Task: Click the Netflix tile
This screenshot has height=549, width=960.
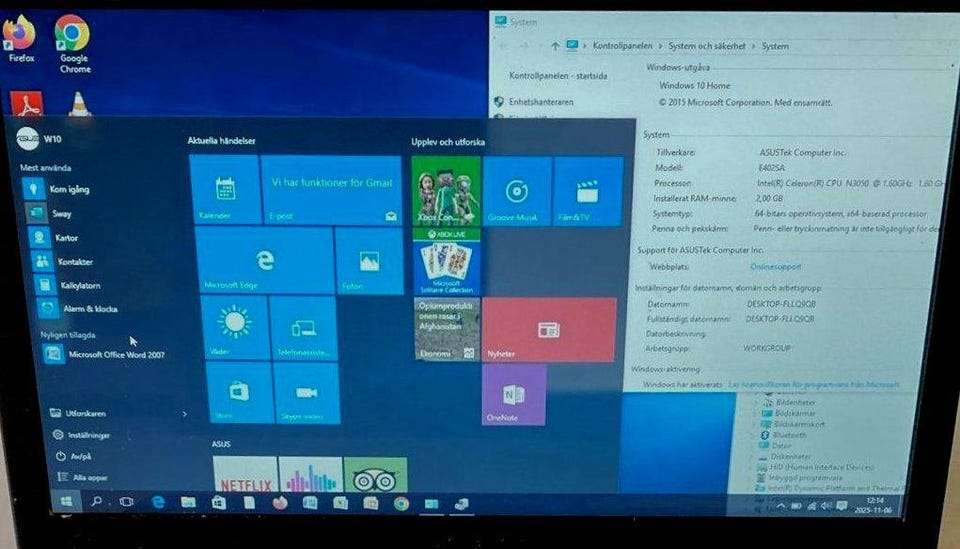Action: tap(245, 477)
